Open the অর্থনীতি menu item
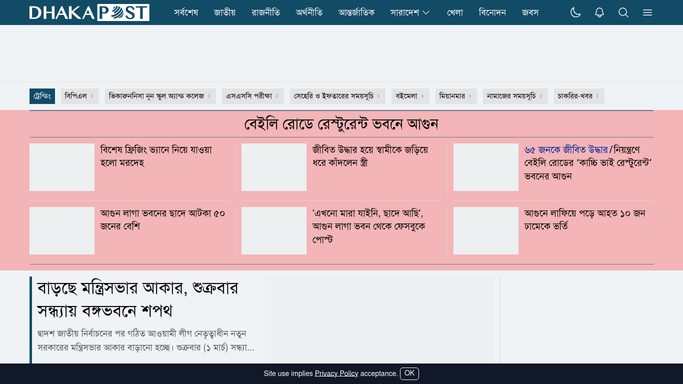This screenshot has width=683, height=384. tap(309, 13)
